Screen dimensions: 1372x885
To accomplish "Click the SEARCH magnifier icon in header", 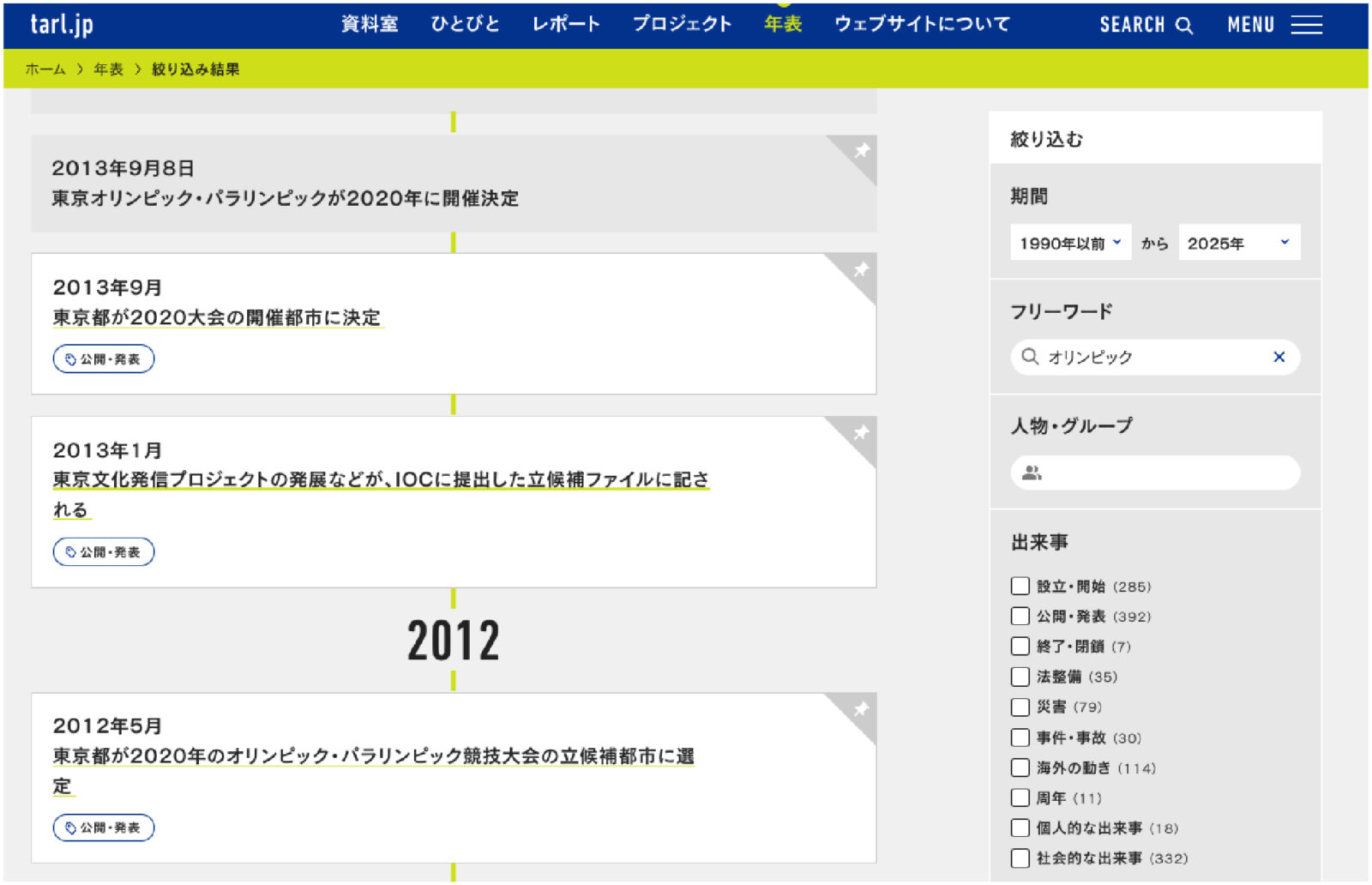I will point(1183,26).
